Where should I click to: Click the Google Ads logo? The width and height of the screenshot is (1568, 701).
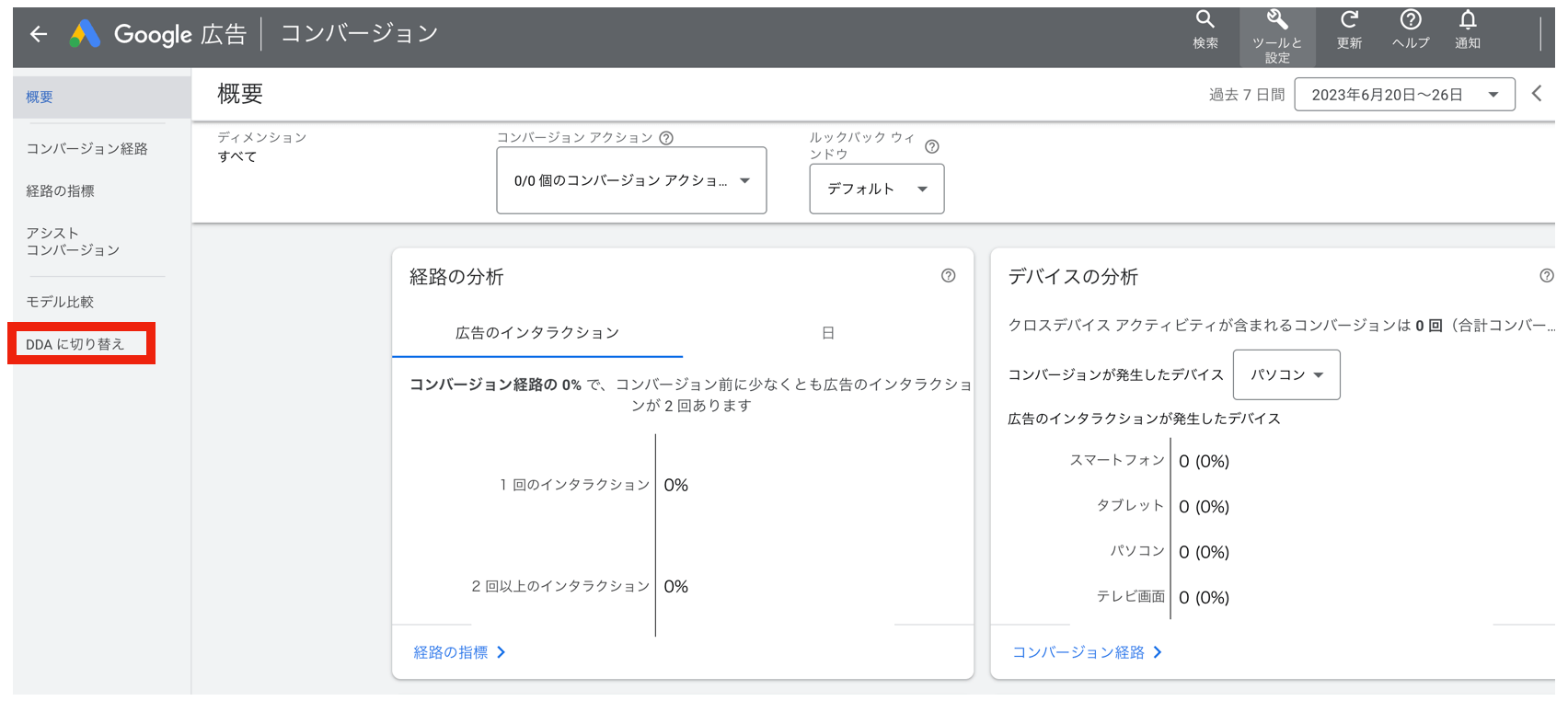pyautogui.click(x=85, y=34)
